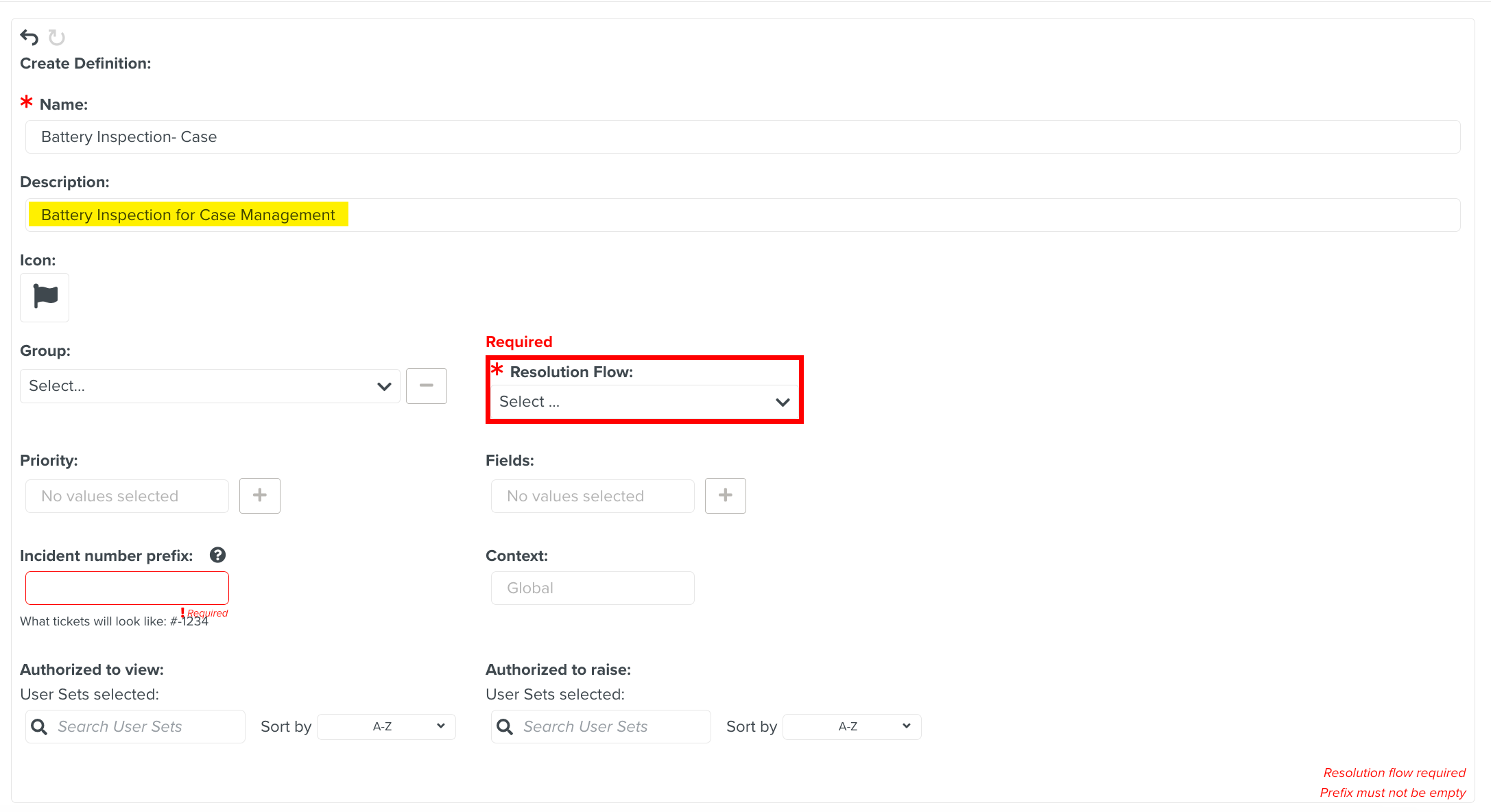Screen dimensions: 1491x812
Task: Click the Context Global field
Action: point(593,588)
